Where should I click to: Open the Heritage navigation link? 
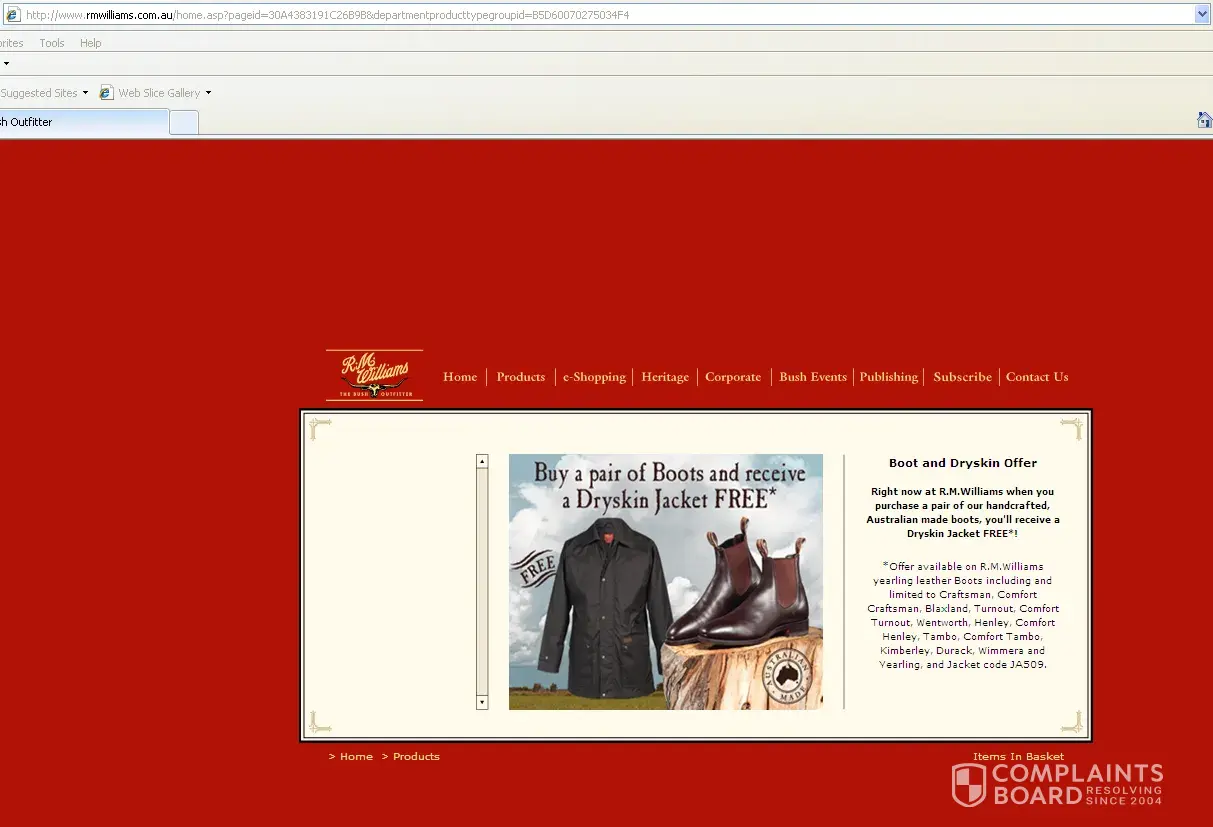click(x=665, y=377)
